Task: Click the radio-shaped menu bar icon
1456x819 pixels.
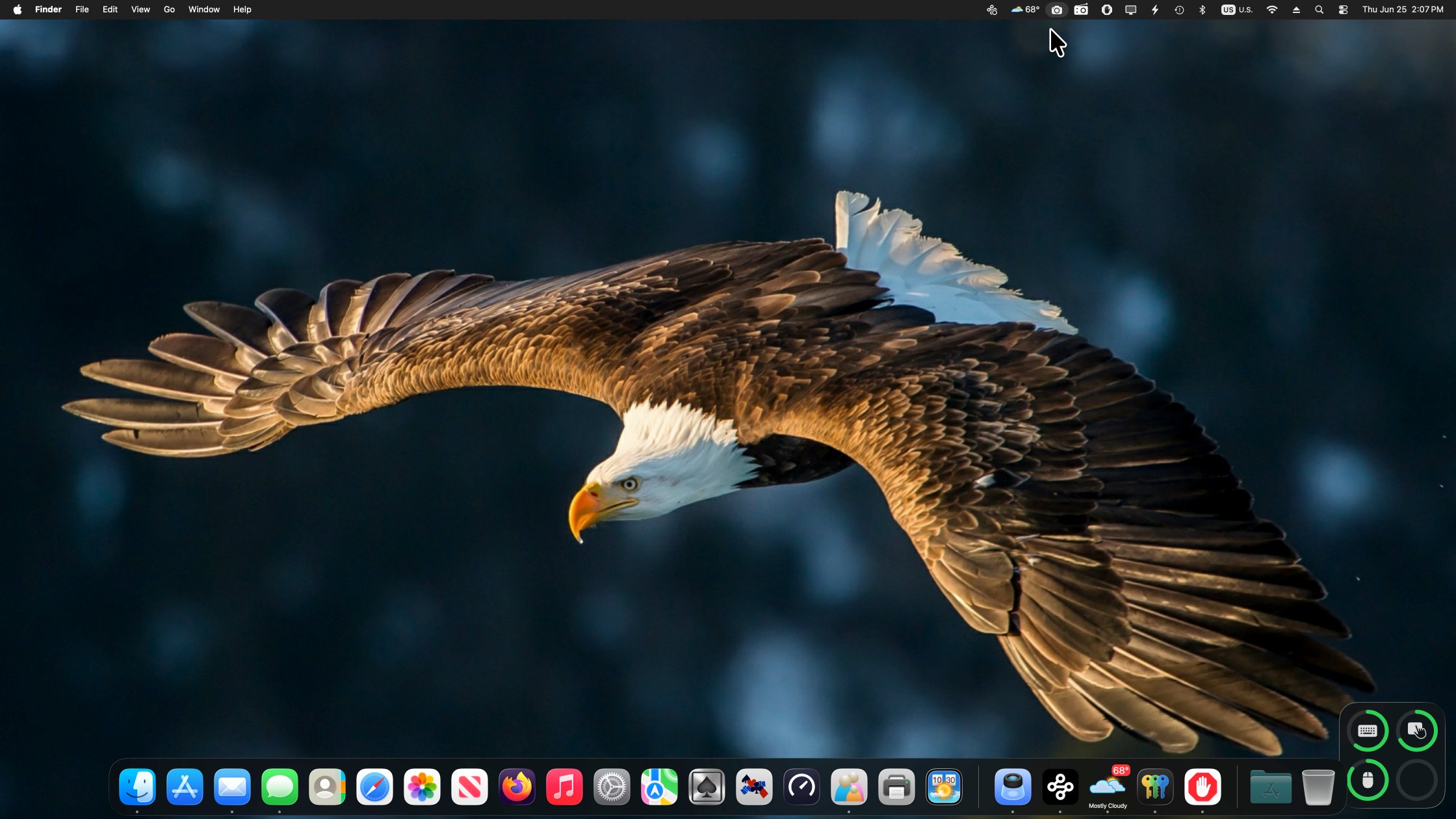Action: [1081, 10]
